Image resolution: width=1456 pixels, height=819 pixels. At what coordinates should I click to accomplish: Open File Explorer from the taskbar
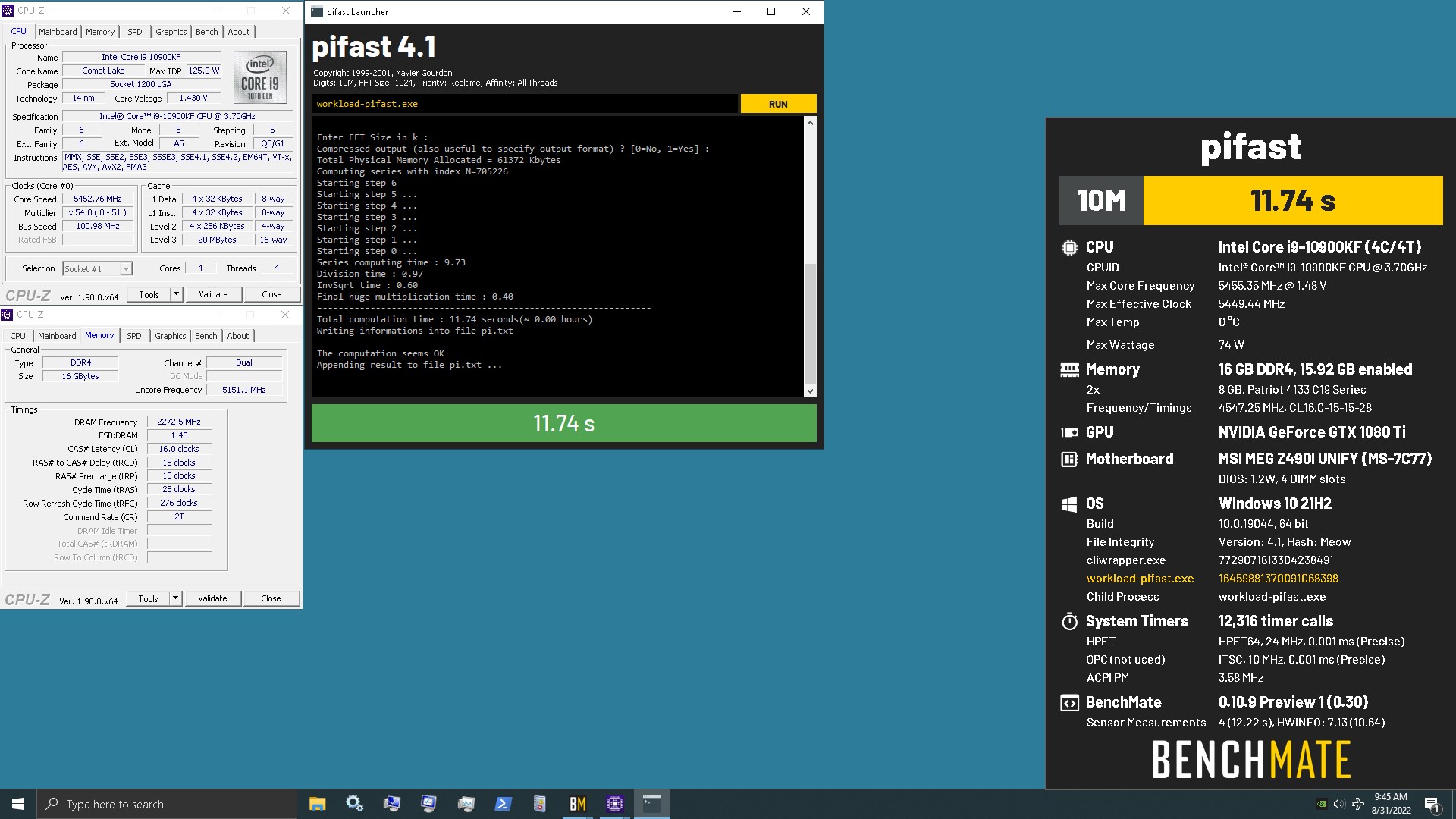pyautogui.click(x=317, y=804)
